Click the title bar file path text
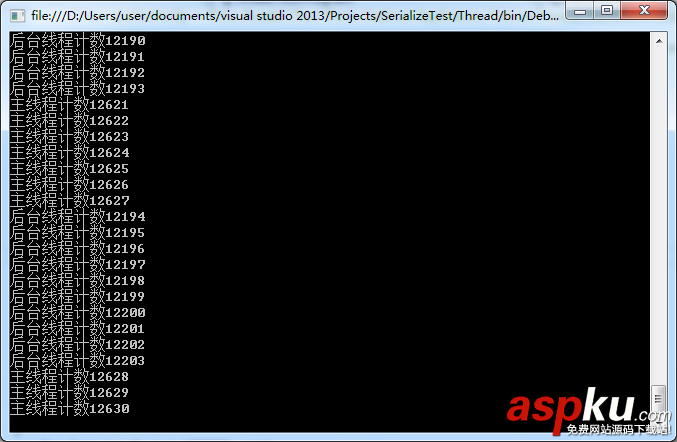 click(294, 16)
